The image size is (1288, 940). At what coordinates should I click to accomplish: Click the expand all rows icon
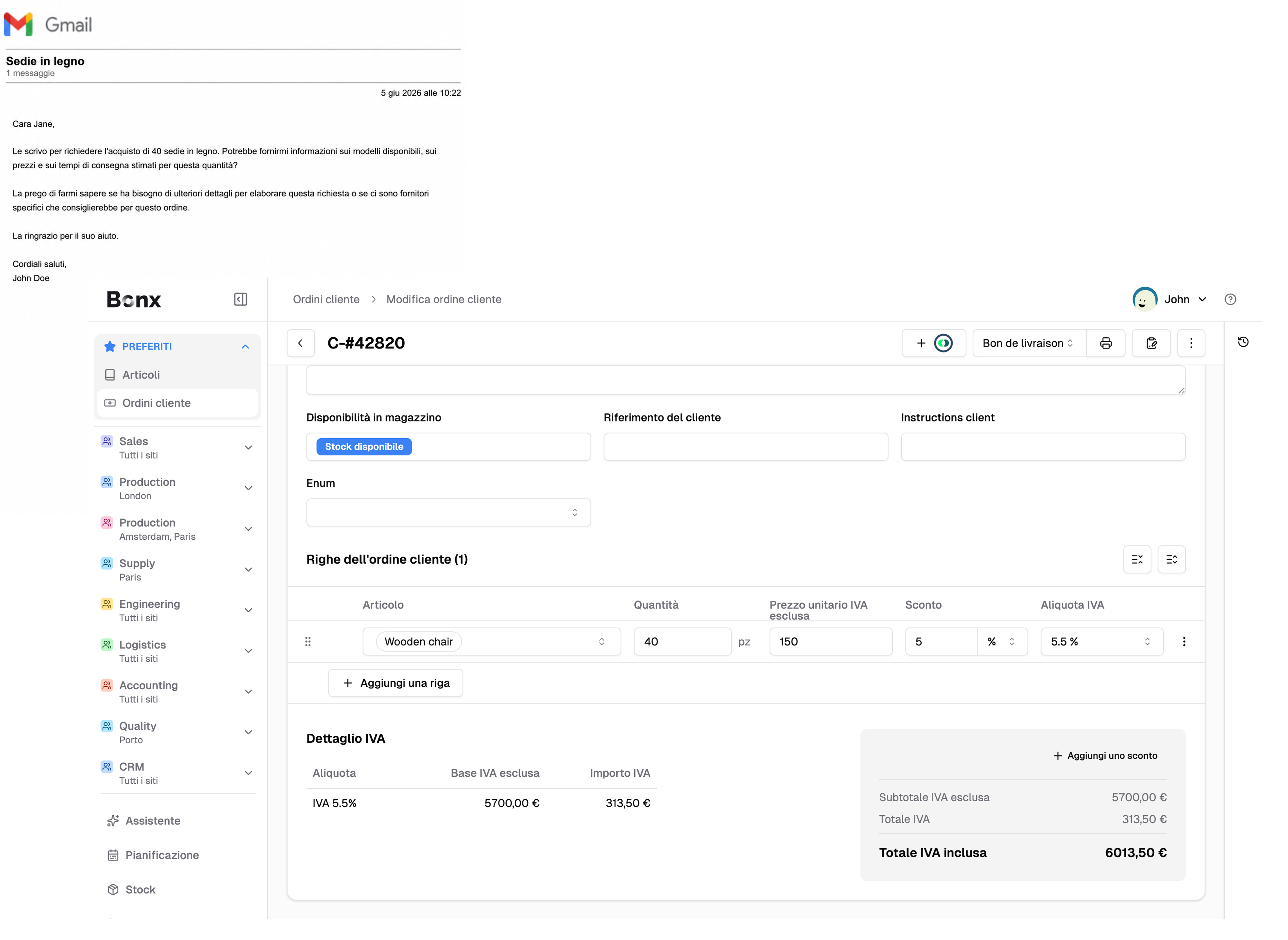click(1171, 559)
